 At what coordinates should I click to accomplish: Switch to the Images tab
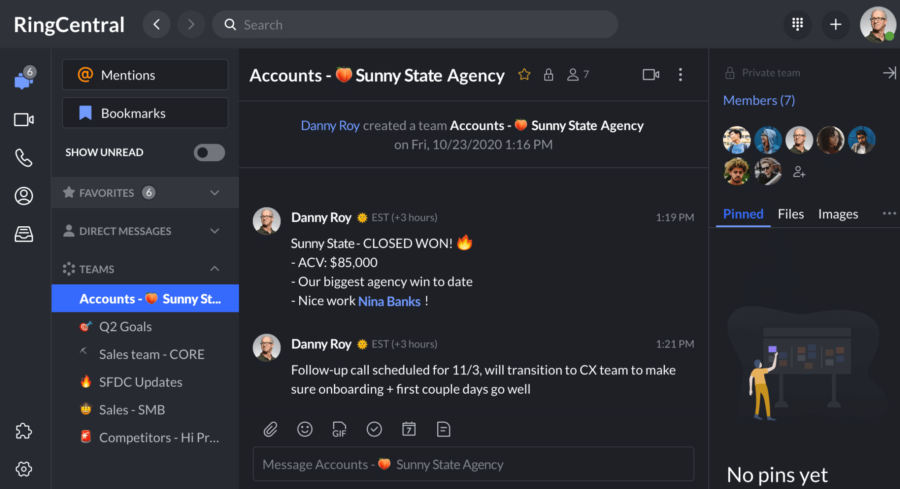(x=837, y=214)
